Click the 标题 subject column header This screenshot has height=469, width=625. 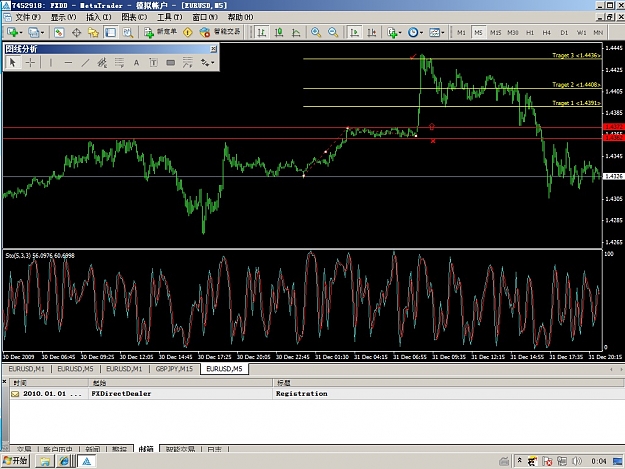[x=448, y=383]
